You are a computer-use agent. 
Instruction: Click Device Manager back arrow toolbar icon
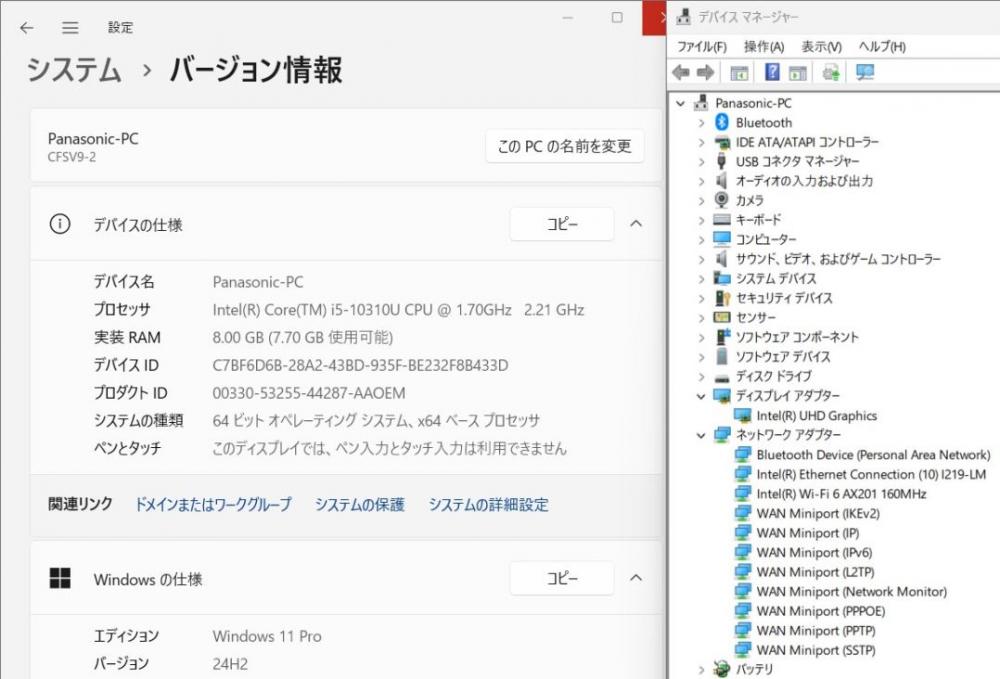pos(681,73)
